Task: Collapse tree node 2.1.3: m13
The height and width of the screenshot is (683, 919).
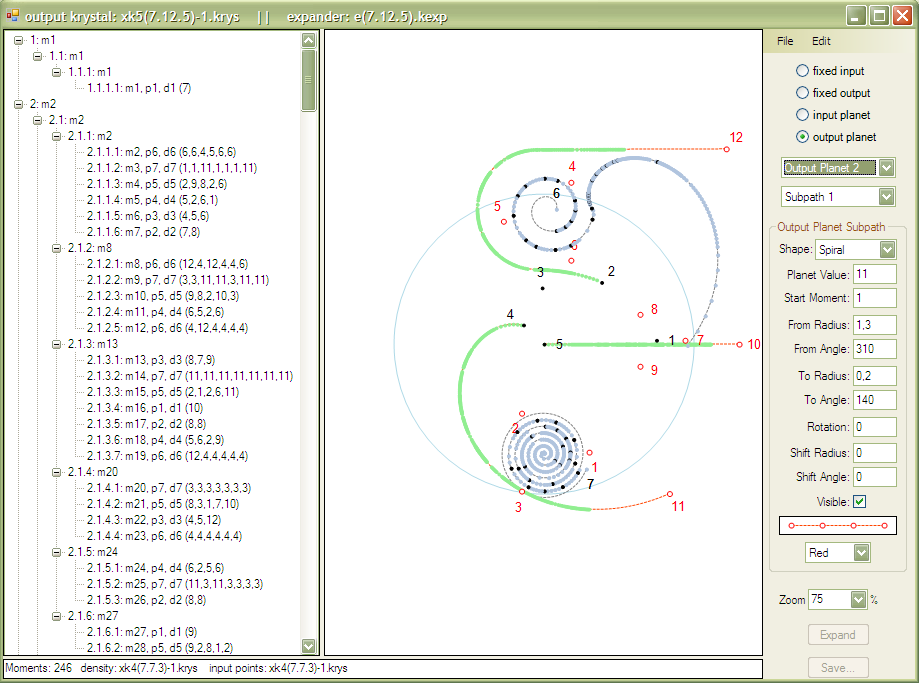Action: click(57, 344)
